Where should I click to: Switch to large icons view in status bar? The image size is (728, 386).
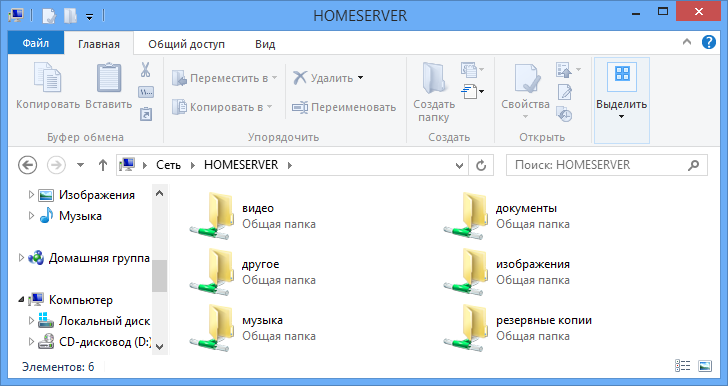705,366
